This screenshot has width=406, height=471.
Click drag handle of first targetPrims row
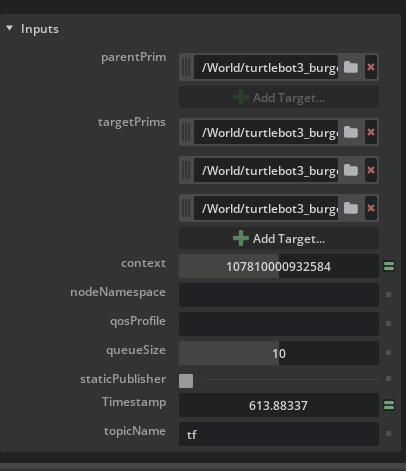click(186, 132)
